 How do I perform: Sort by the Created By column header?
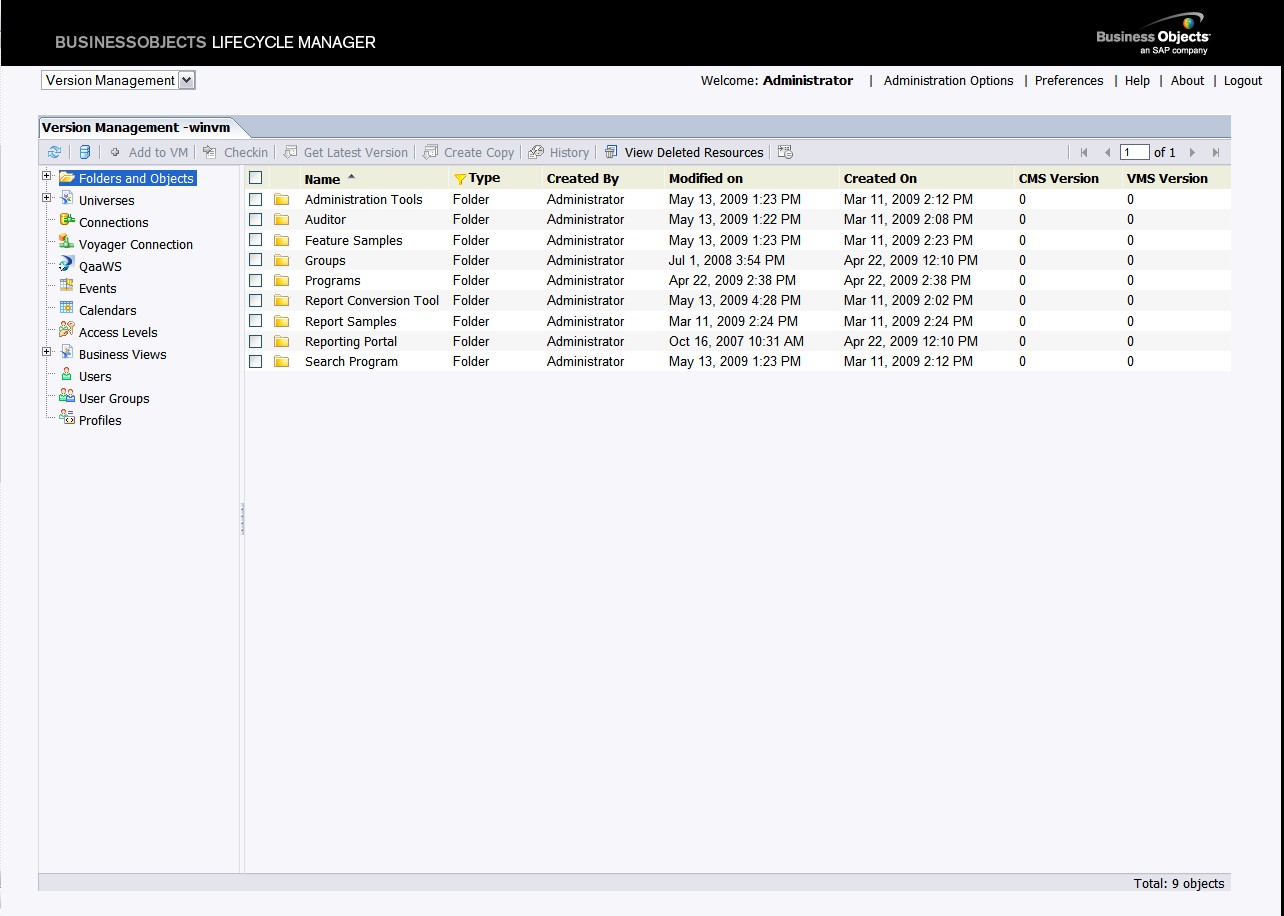pos(583,179)
